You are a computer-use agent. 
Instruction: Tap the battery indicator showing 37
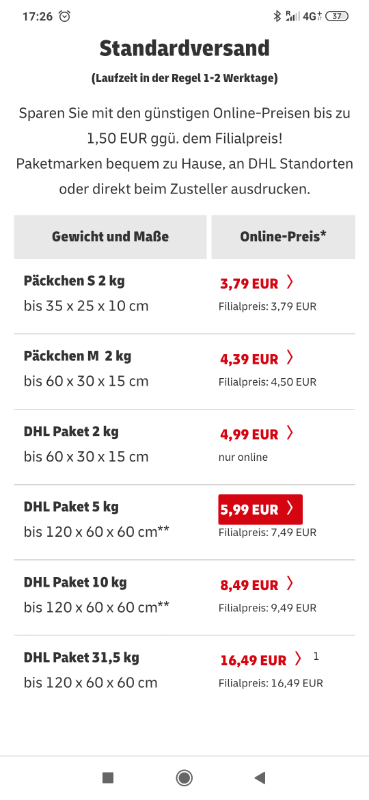[x=337, y=16]
